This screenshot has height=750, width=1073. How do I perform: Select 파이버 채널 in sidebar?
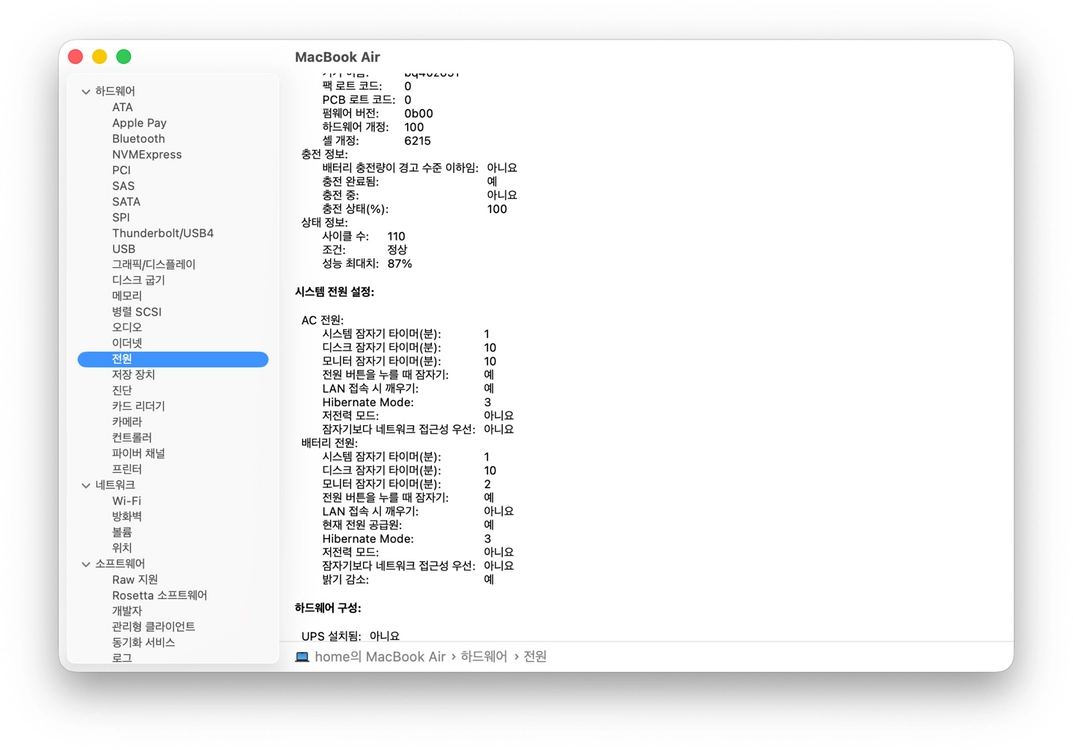[138, 454]
